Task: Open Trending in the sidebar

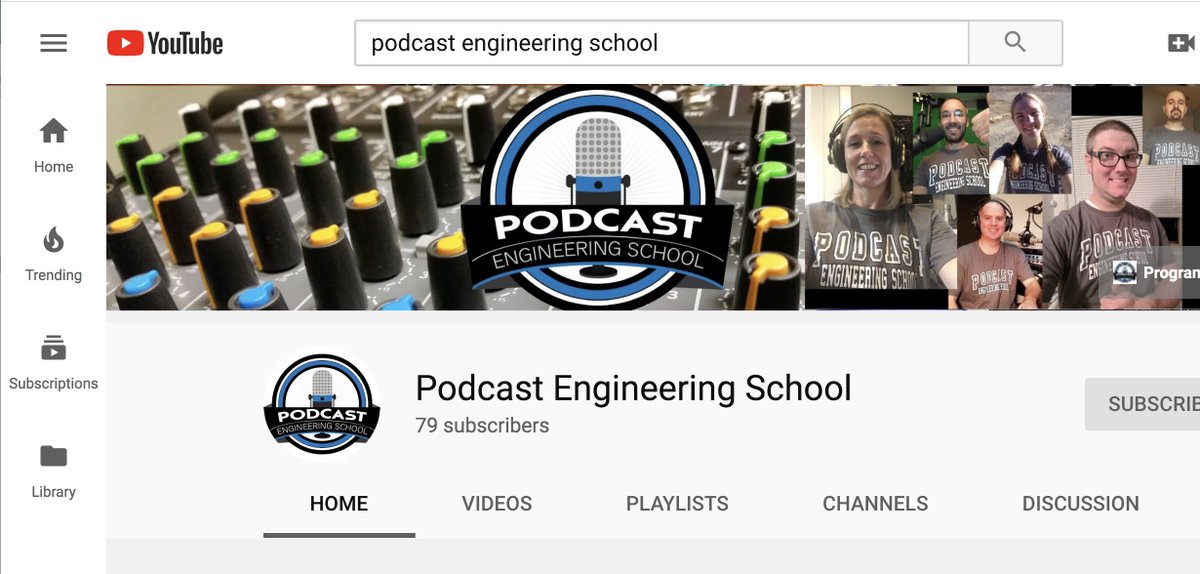Action: click(x=53, y=254)
